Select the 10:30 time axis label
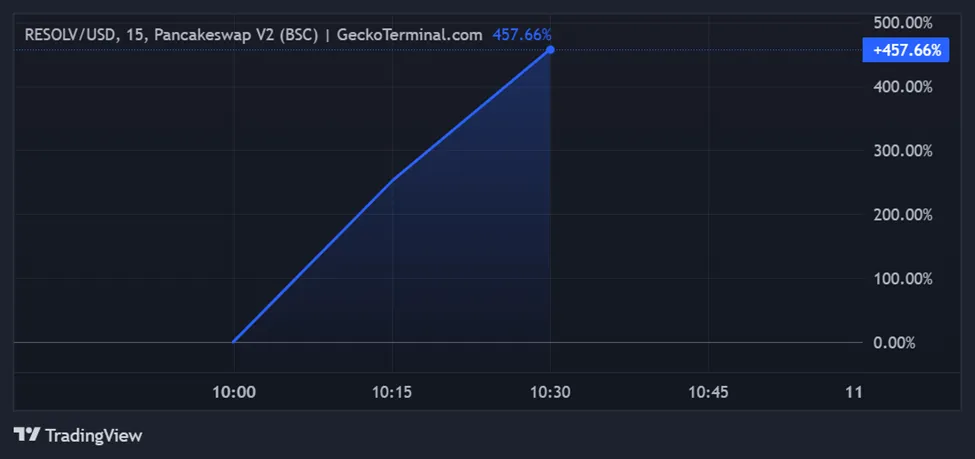 [550, 393]
